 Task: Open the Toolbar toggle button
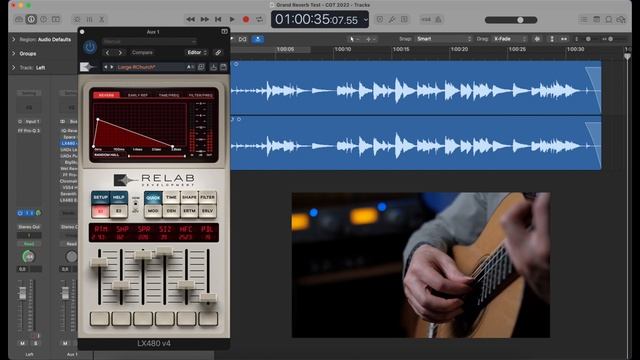coord(56,19)
